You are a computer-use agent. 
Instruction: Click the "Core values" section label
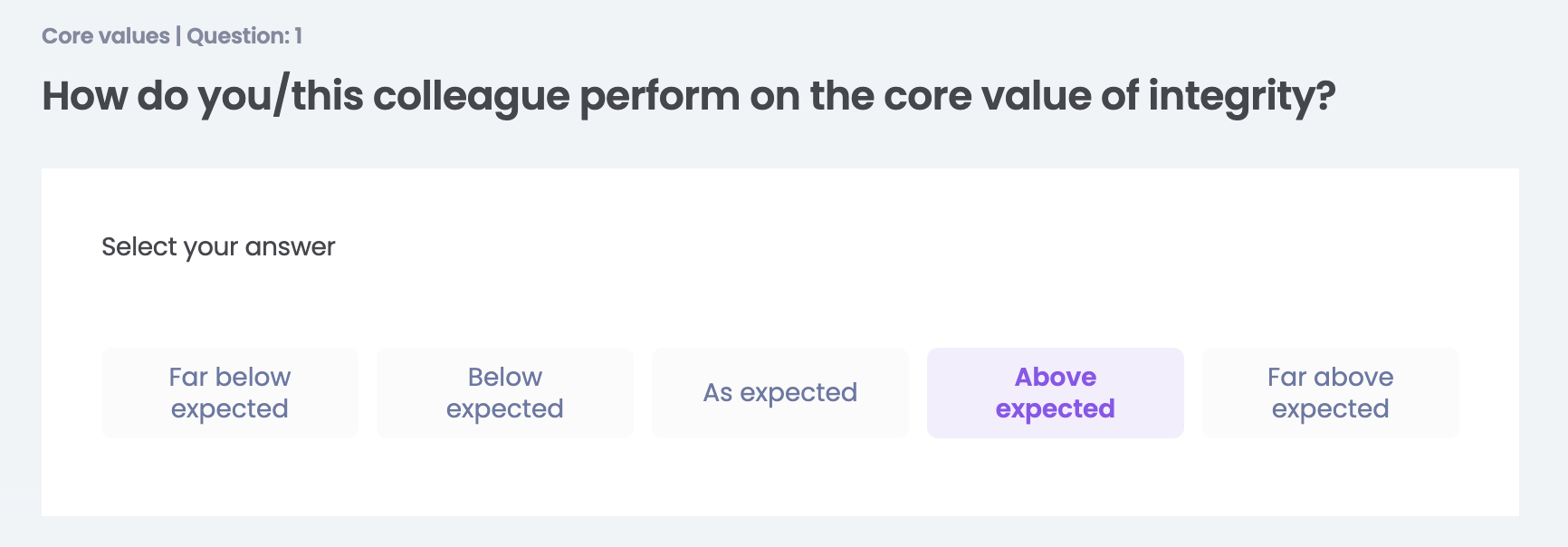coord(106,36)
